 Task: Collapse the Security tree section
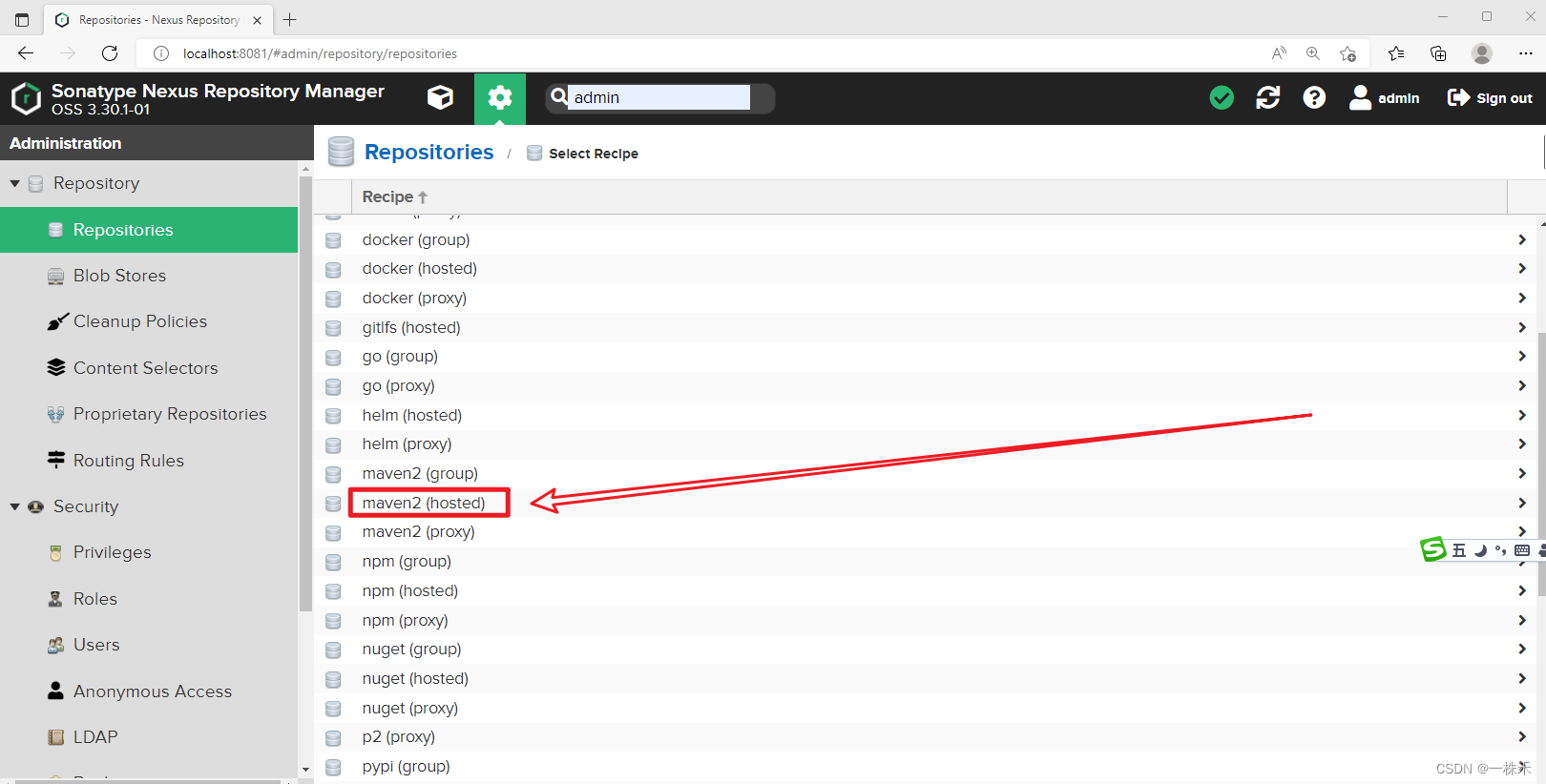tap(15, 506)
